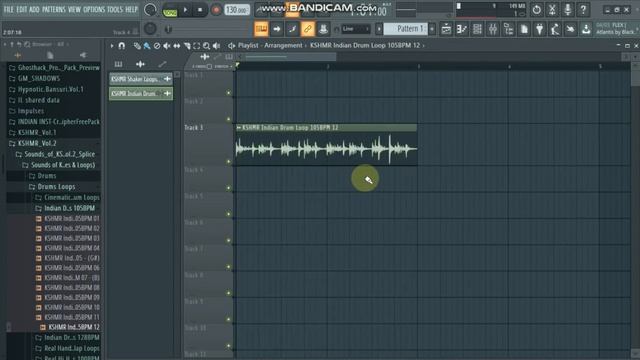Open the TOOLS menu
The image size is (640, 360).
(x=115, y=9)
